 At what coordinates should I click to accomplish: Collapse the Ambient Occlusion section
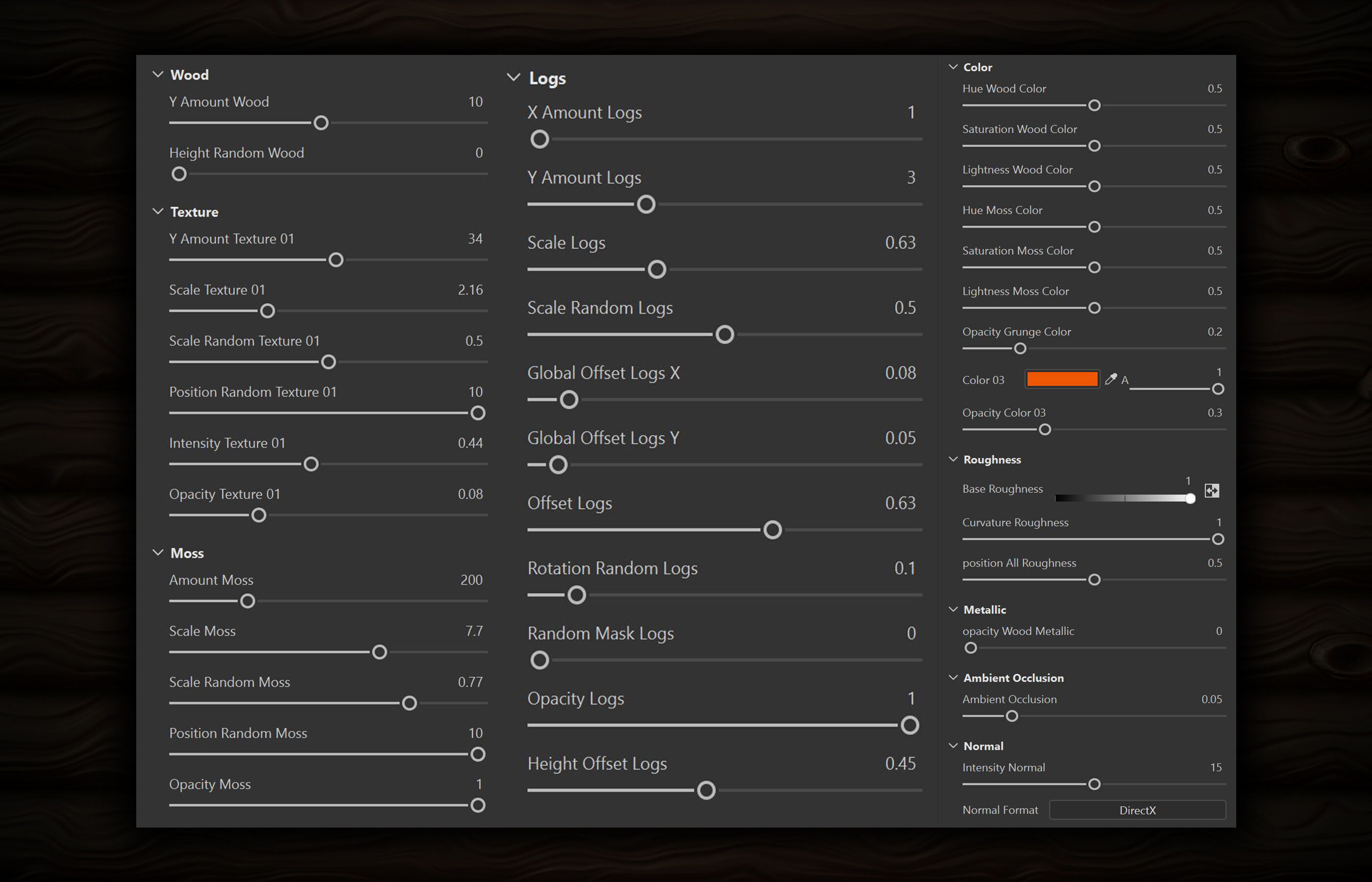(953, 678)
